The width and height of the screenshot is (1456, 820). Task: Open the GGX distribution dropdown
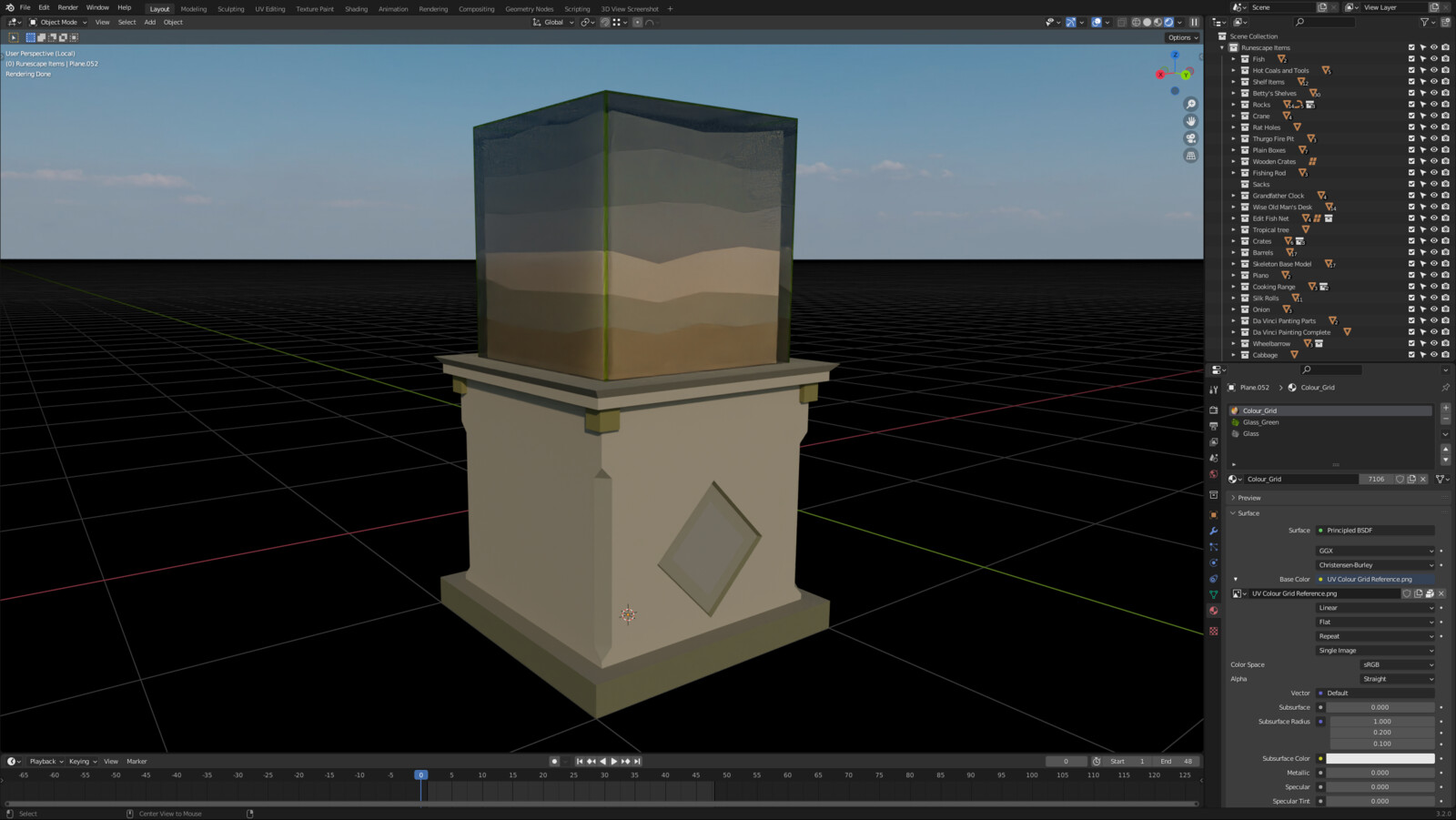click(1375, 551)
